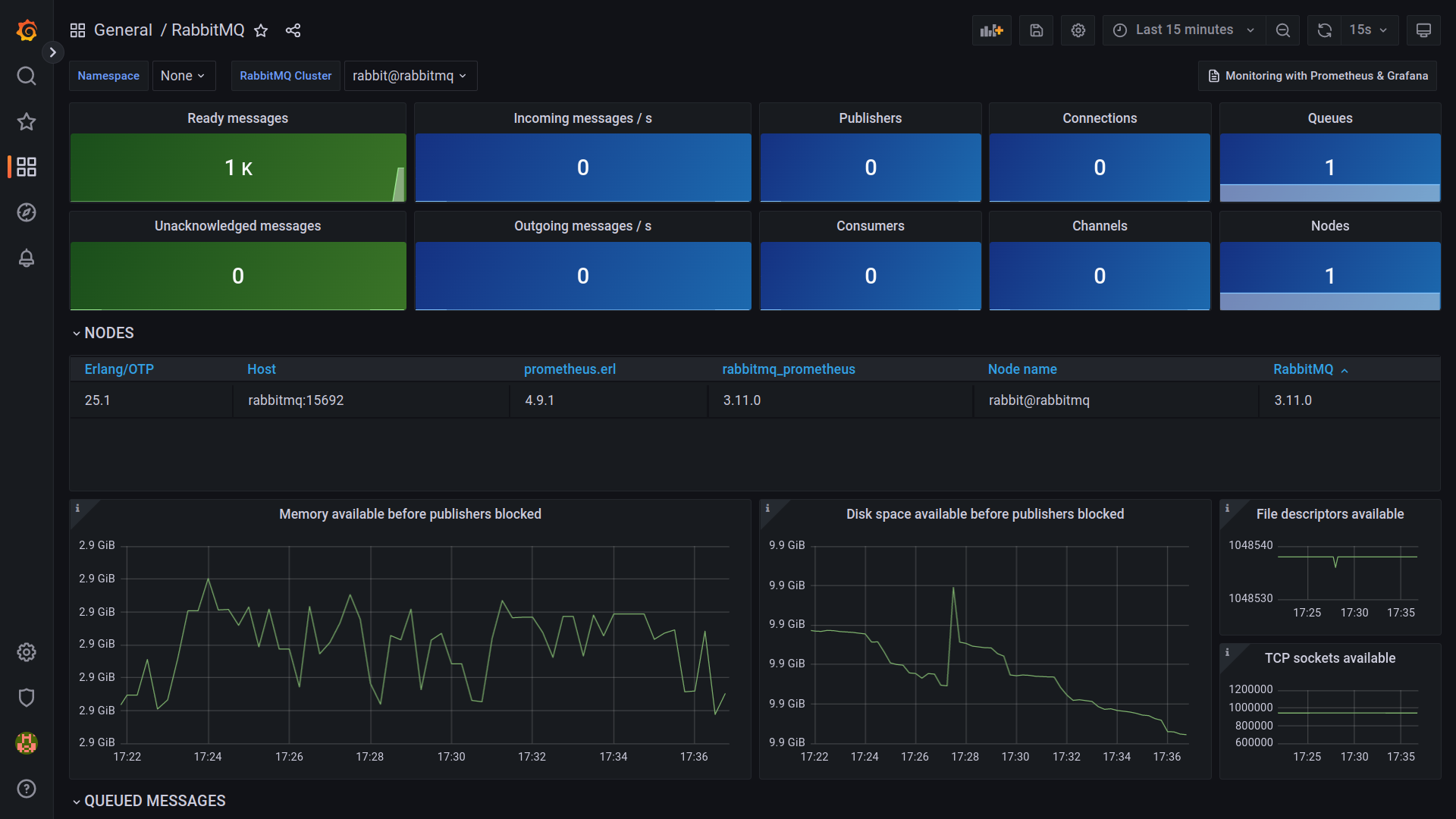Image resolution: width=1456 pixels, height=819 pixels.
Task: Sort table by Erlang/OTP column
Action: click(x=119, y=369)
